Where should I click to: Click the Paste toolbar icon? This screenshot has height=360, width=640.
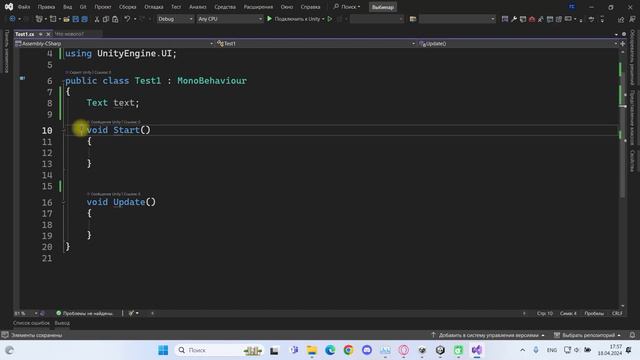115,19
